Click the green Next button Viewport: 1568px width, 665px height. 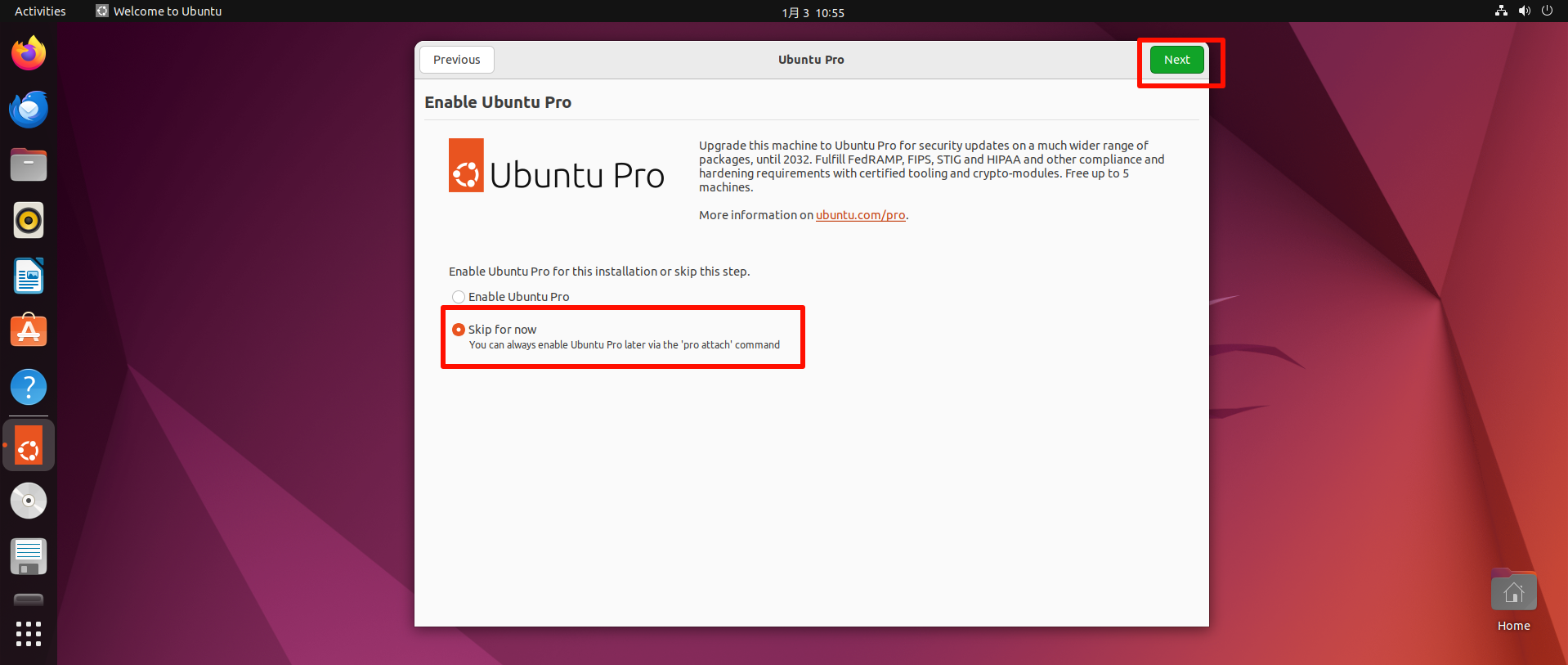1176,60
